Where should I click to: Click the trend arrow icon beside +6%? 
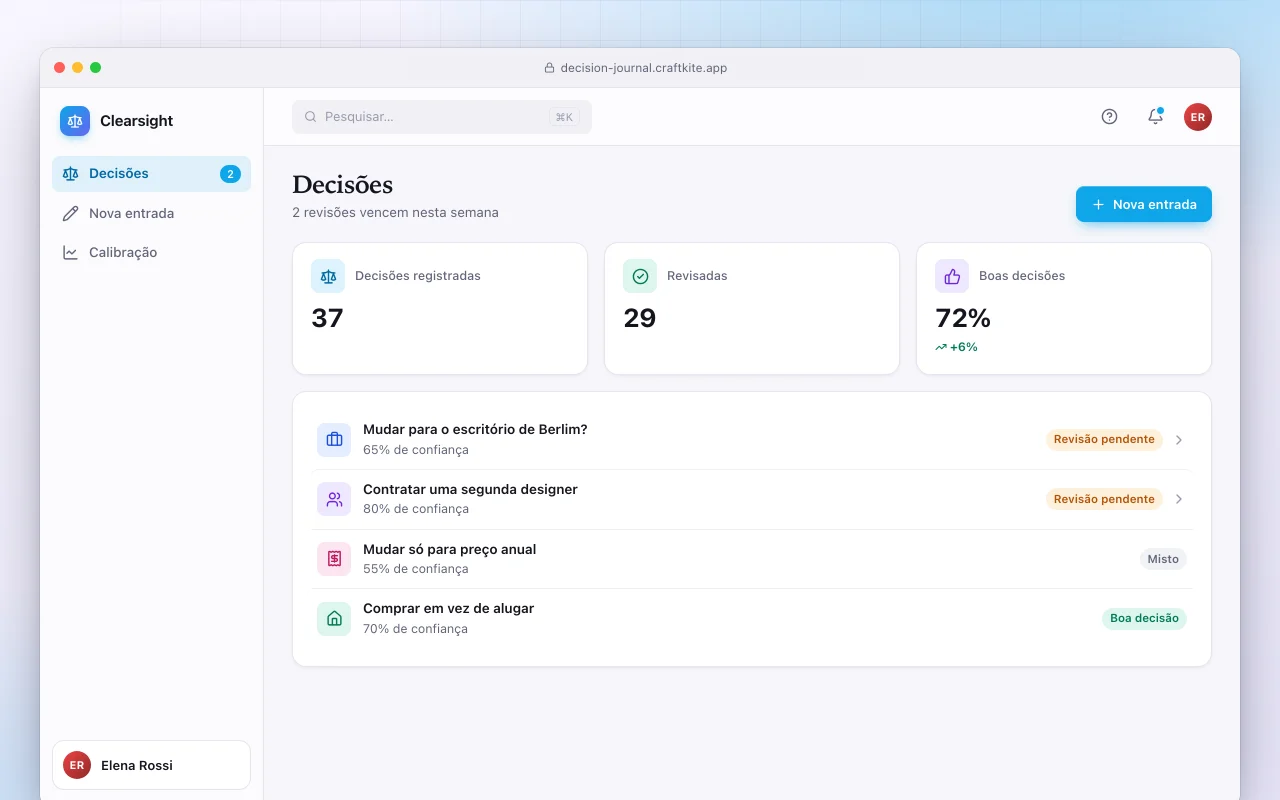click(x=941, y=347)
